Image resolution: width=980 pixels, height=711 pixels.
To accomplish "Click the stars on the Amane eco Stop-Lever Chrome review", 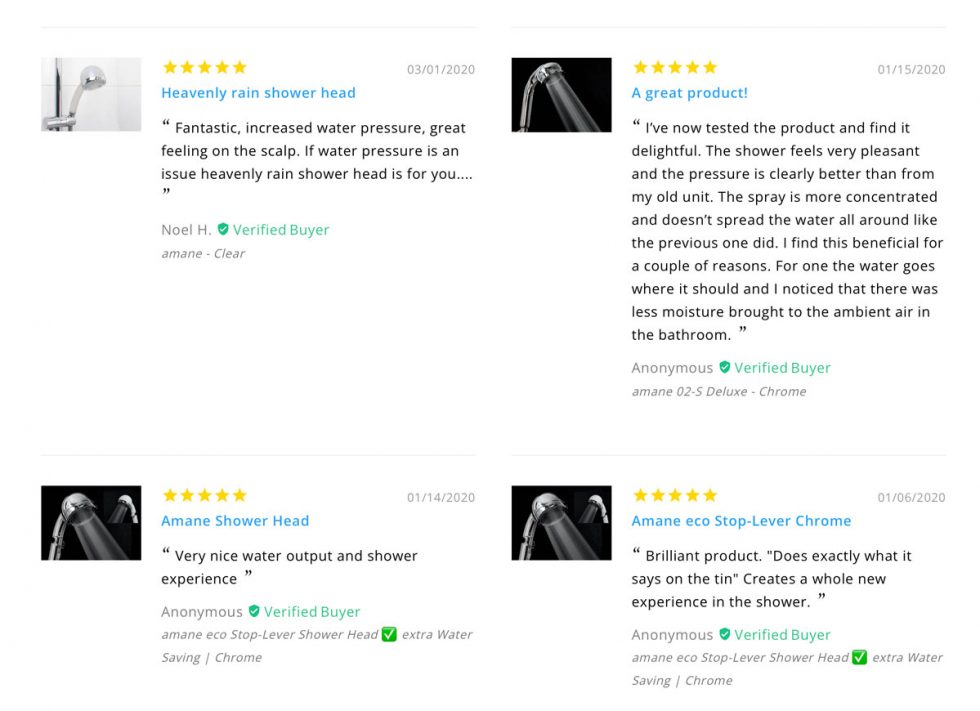I will (675, 494).
